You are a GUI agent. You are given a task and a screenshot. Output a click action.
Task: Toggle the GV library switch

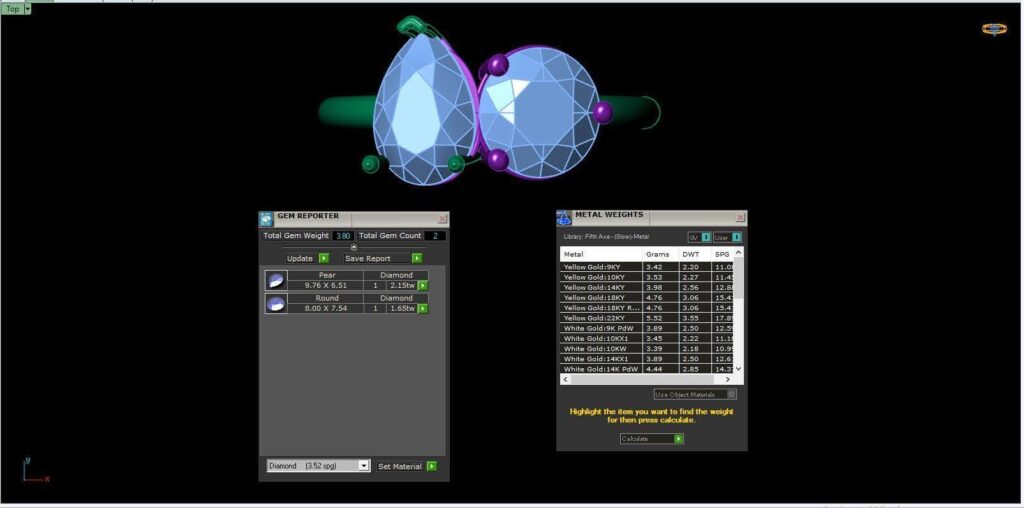coord(699,237)
